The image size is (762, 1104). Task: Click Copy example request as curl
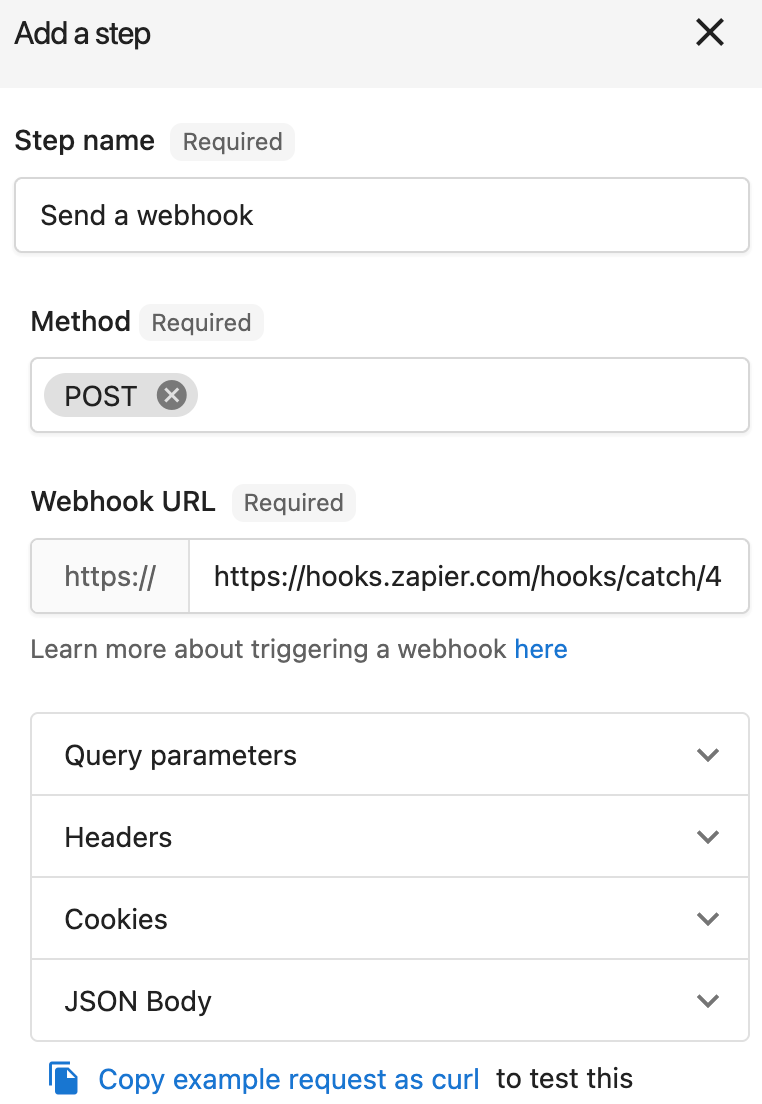[x=289, y=1079]
